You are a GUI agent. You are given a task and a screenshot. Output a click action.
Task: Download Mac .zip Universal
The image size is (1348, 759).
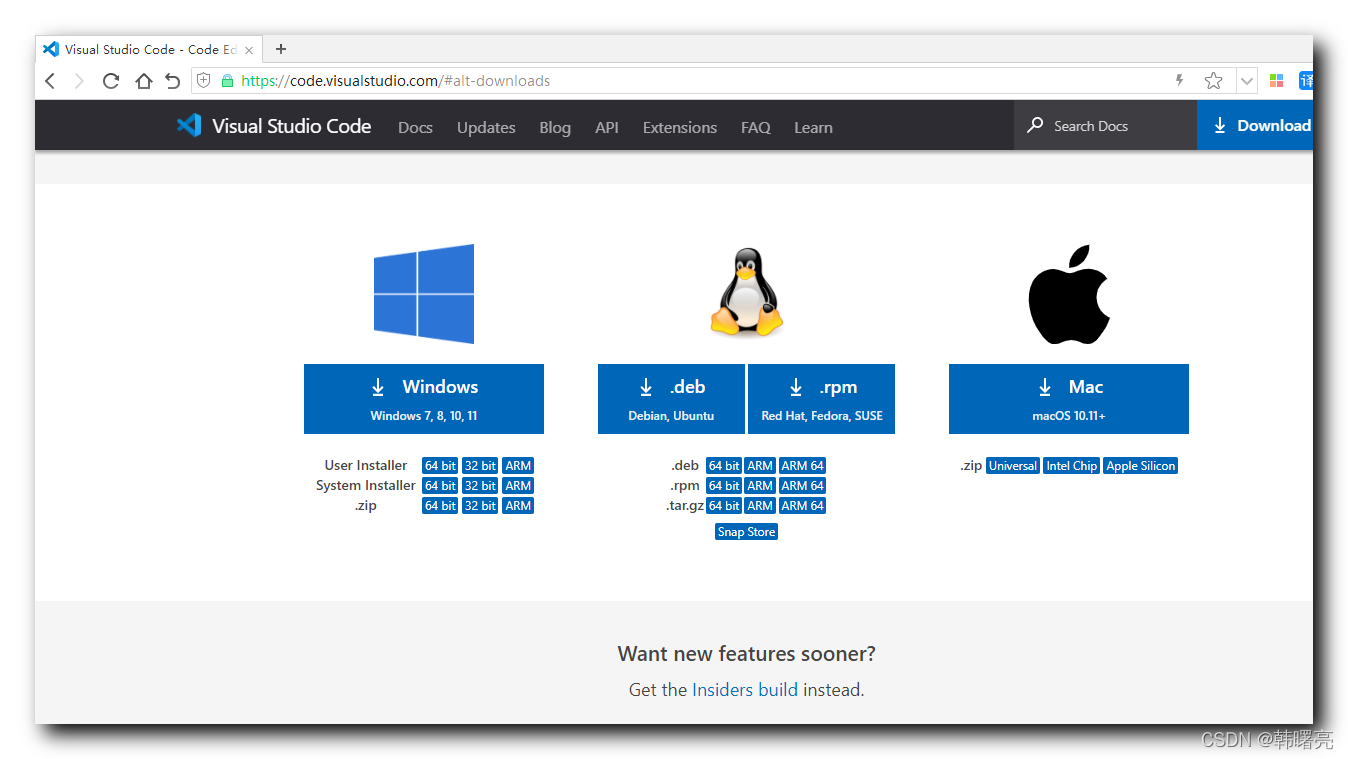point(1013,466)
